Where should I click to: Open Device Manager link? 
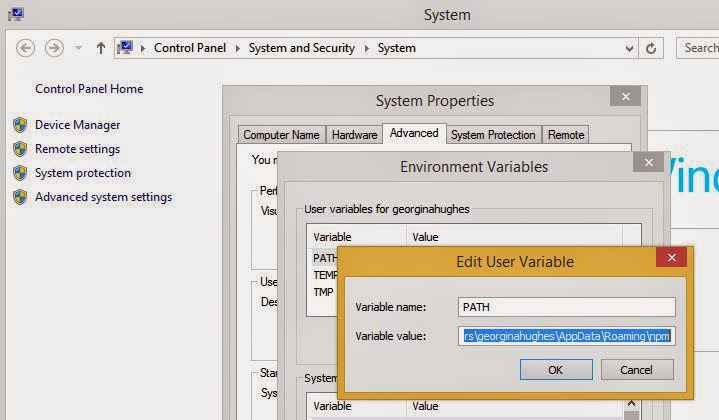[x=77, y=125]
